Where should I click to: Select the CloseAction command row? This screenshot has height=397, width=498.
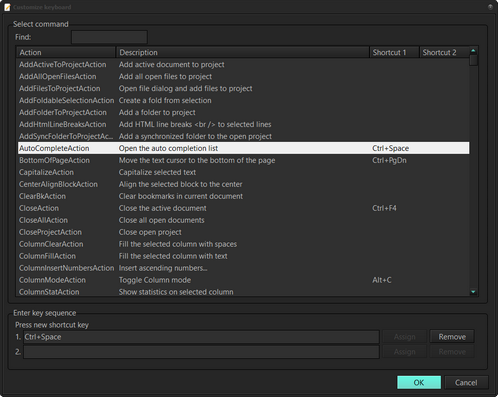[x=243, y=208]
